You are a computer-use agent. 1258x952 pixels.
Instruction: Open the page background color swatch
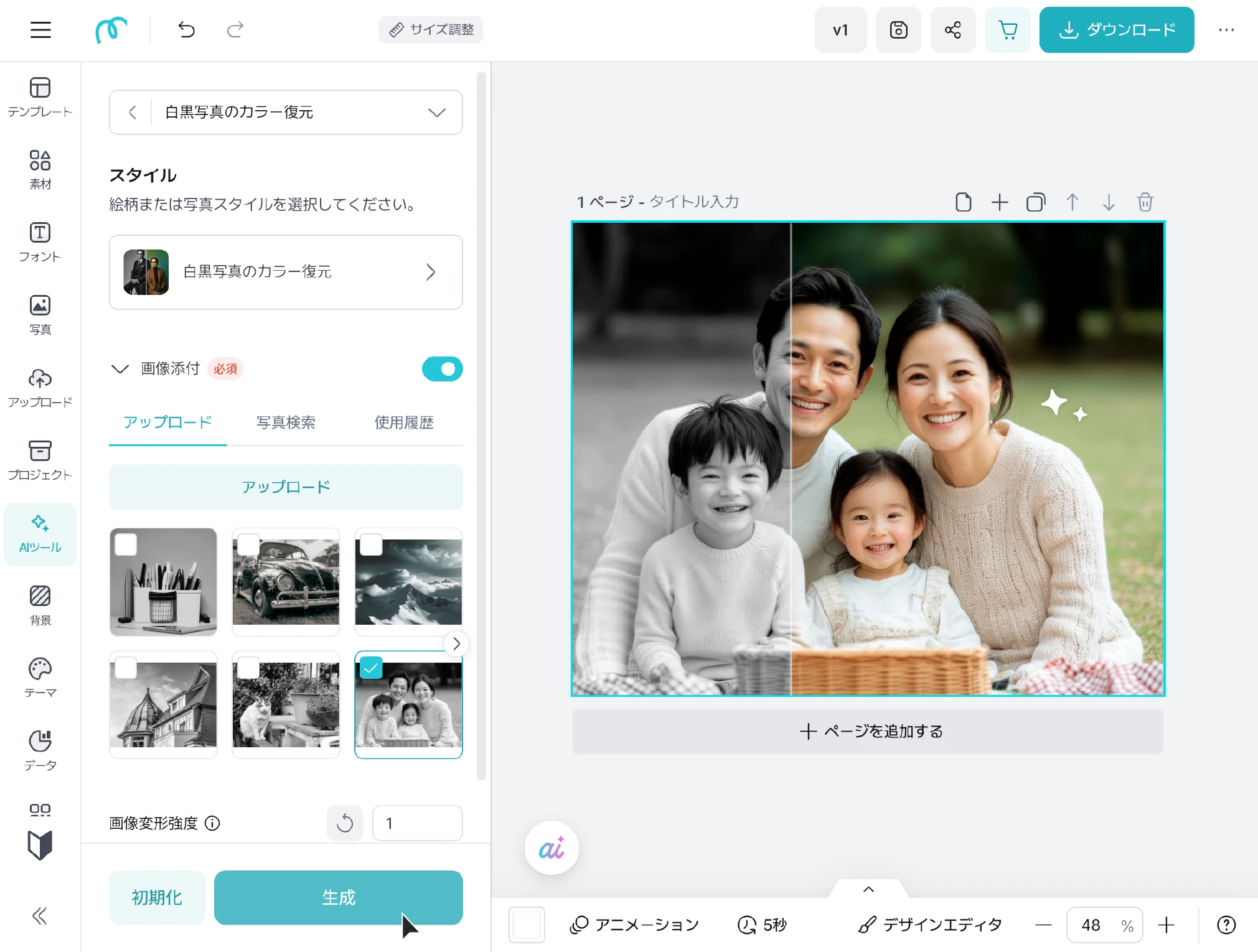(x=527, y=925)
